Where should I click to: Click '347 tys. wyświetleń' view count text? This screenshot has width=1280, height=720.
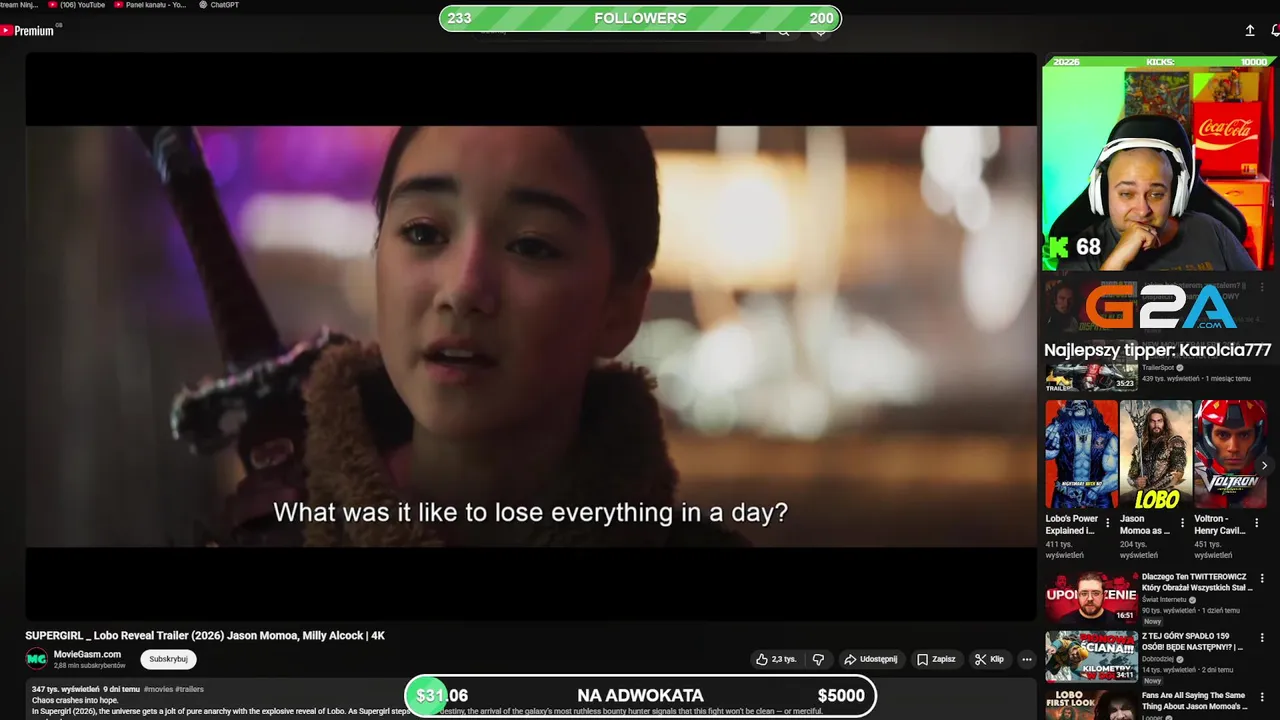pyautogui.click(x=65, y=689)
